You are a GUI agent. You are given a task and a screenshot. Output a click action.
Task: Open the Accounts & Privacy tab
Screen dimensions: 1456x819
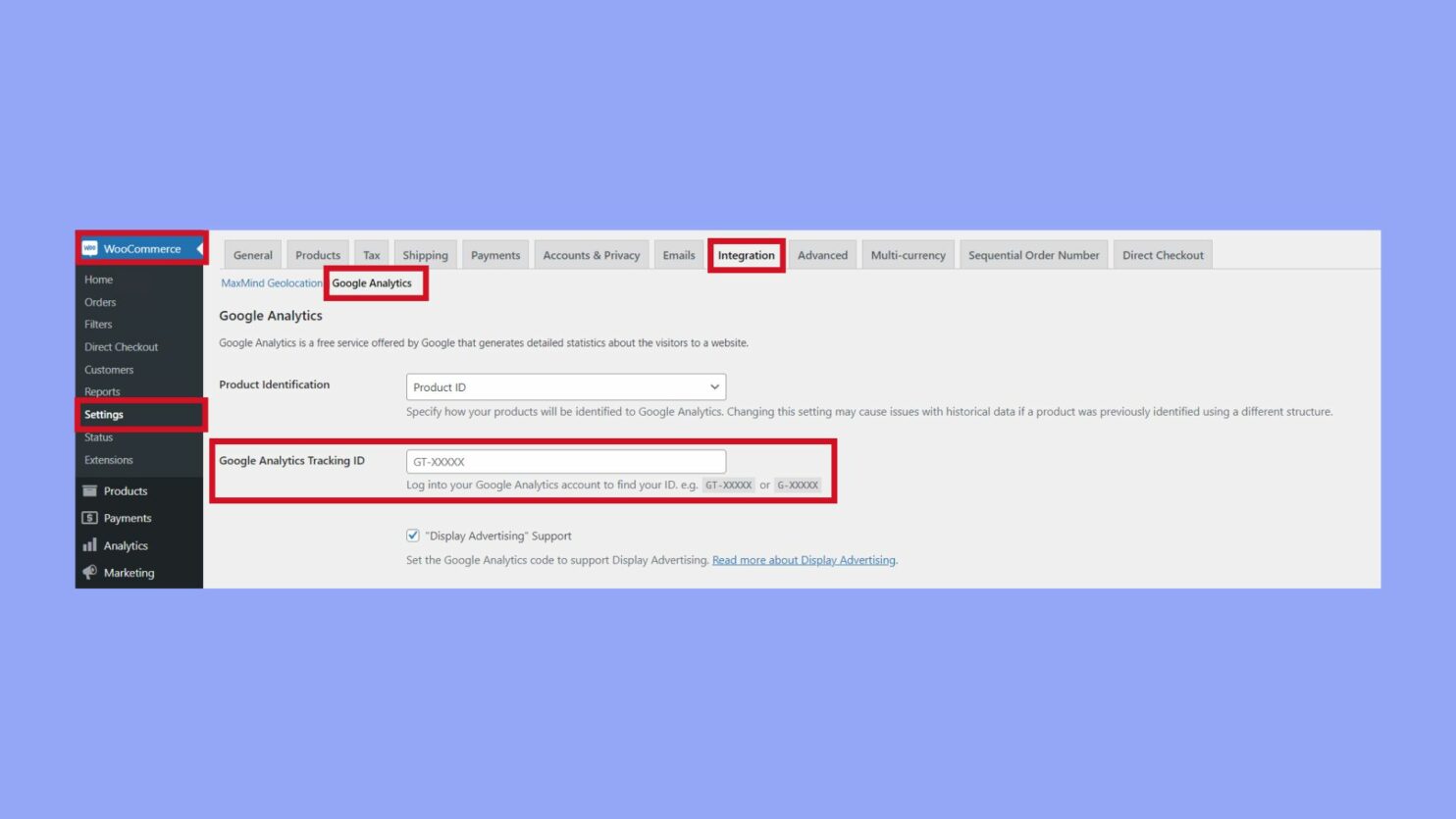[x=591, y=254]
